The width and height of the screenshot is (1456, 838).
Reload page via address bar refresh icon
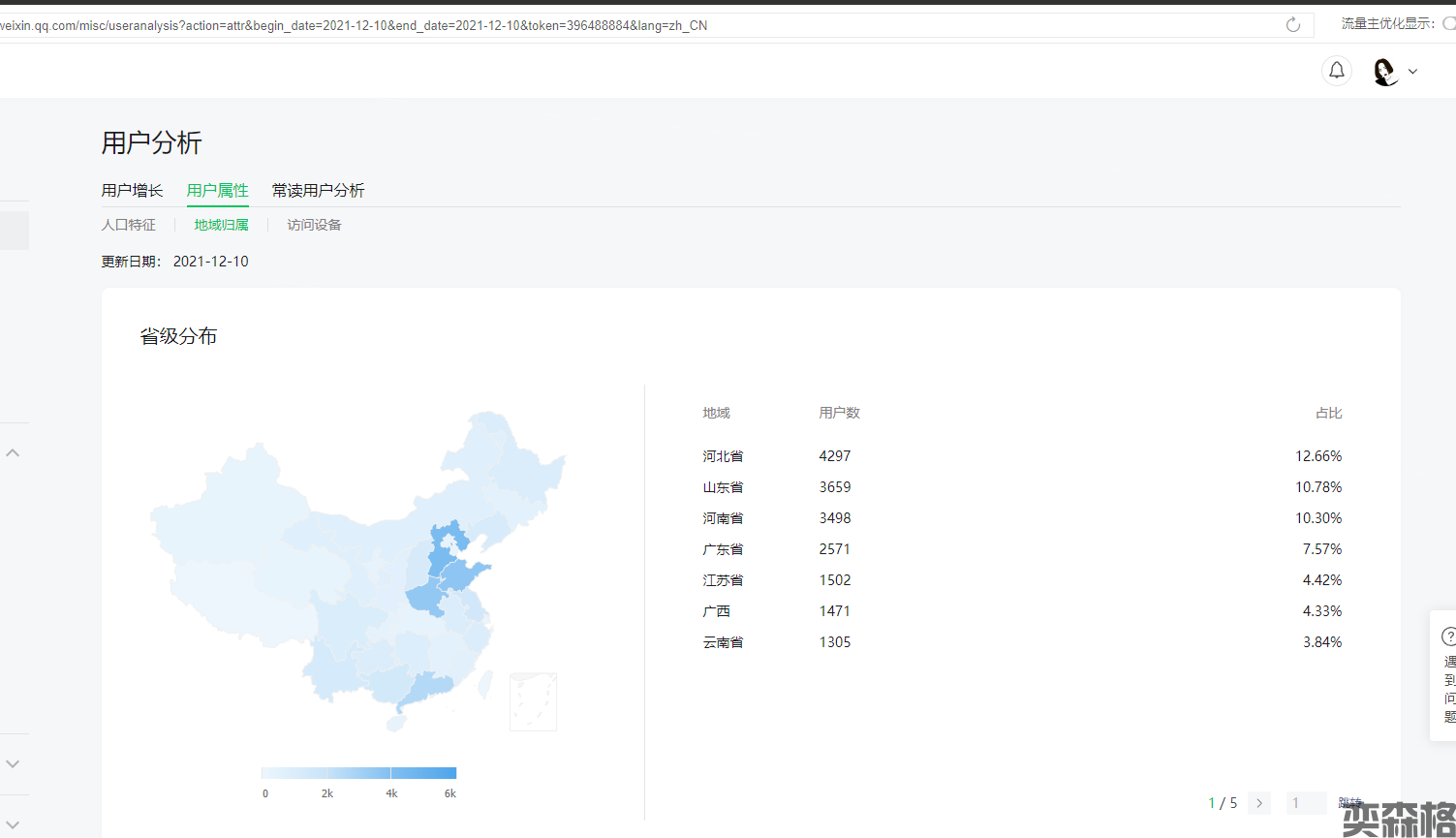pos(1292,25)
